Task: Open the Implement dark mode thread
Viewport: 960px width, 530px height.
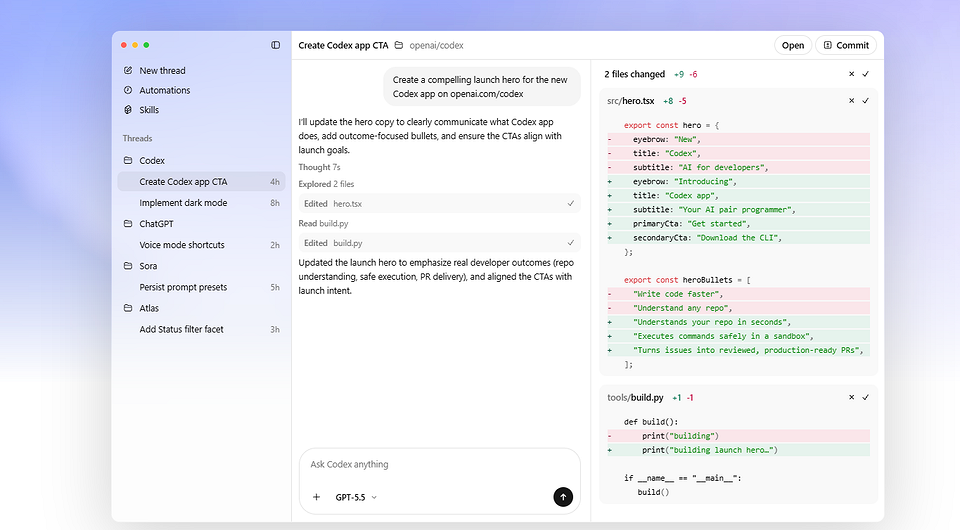Action: tap(201, 203)
